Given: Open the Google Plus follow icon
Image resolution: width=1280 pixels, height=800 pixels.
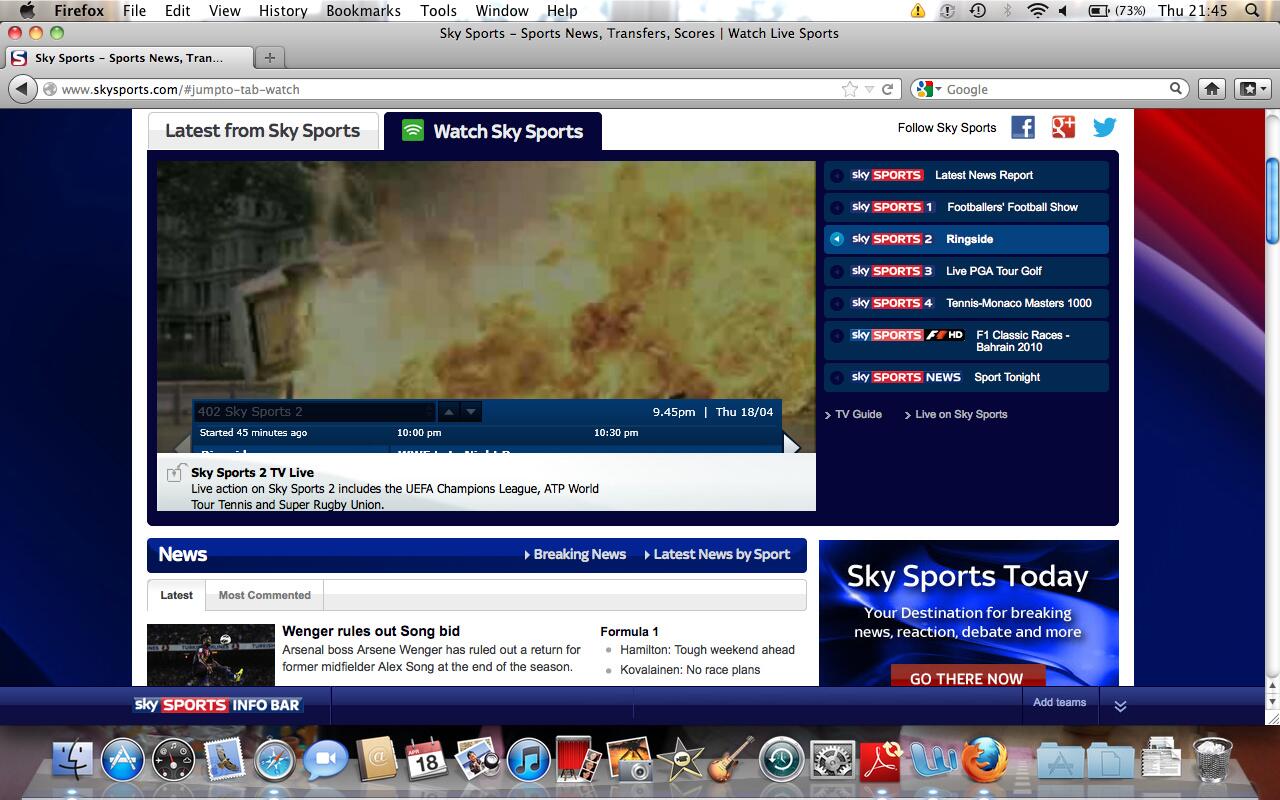Looking at the screenshot, I should [x=1063, y=127].
